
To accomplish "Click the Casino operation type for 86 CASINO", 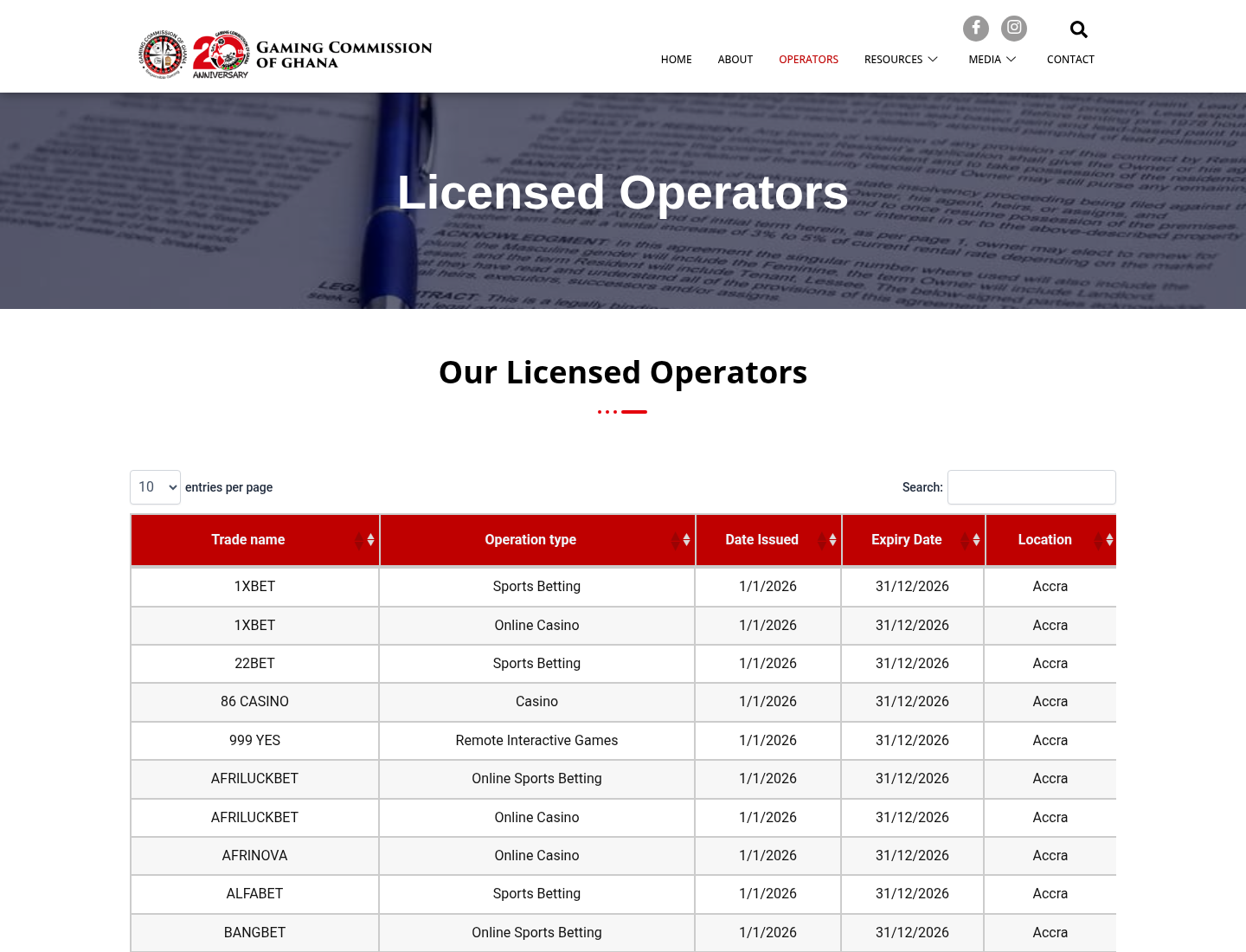I will 536,702.
